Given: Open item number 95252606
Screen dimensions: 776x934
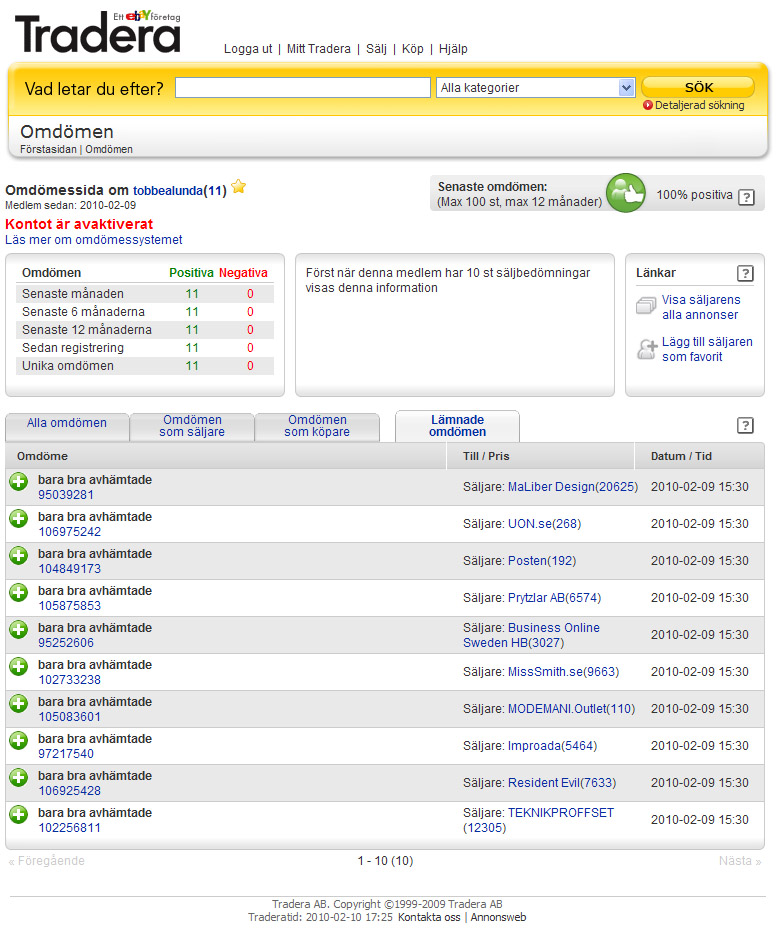Looking at the screenshot, I should click(66, 643).
